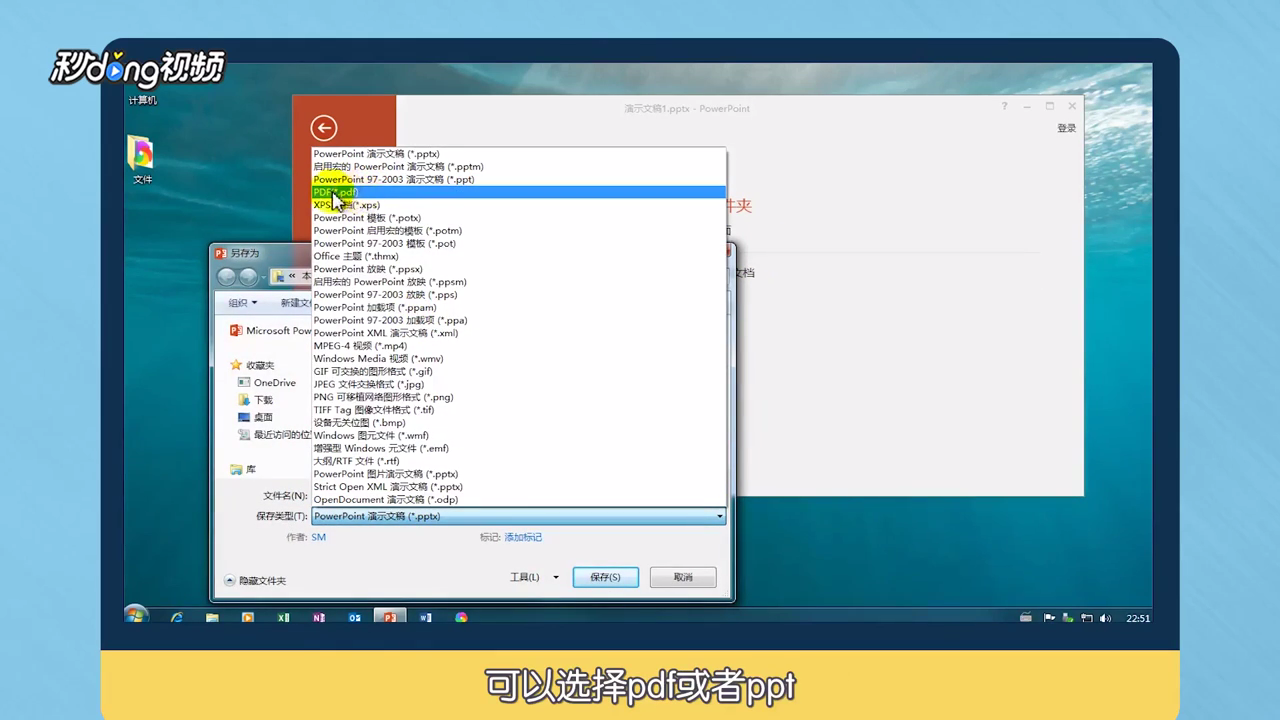Choose GIF 可交换的图形格式 (*.gif)
This screenshot has height=720, width=1280.
518,372
